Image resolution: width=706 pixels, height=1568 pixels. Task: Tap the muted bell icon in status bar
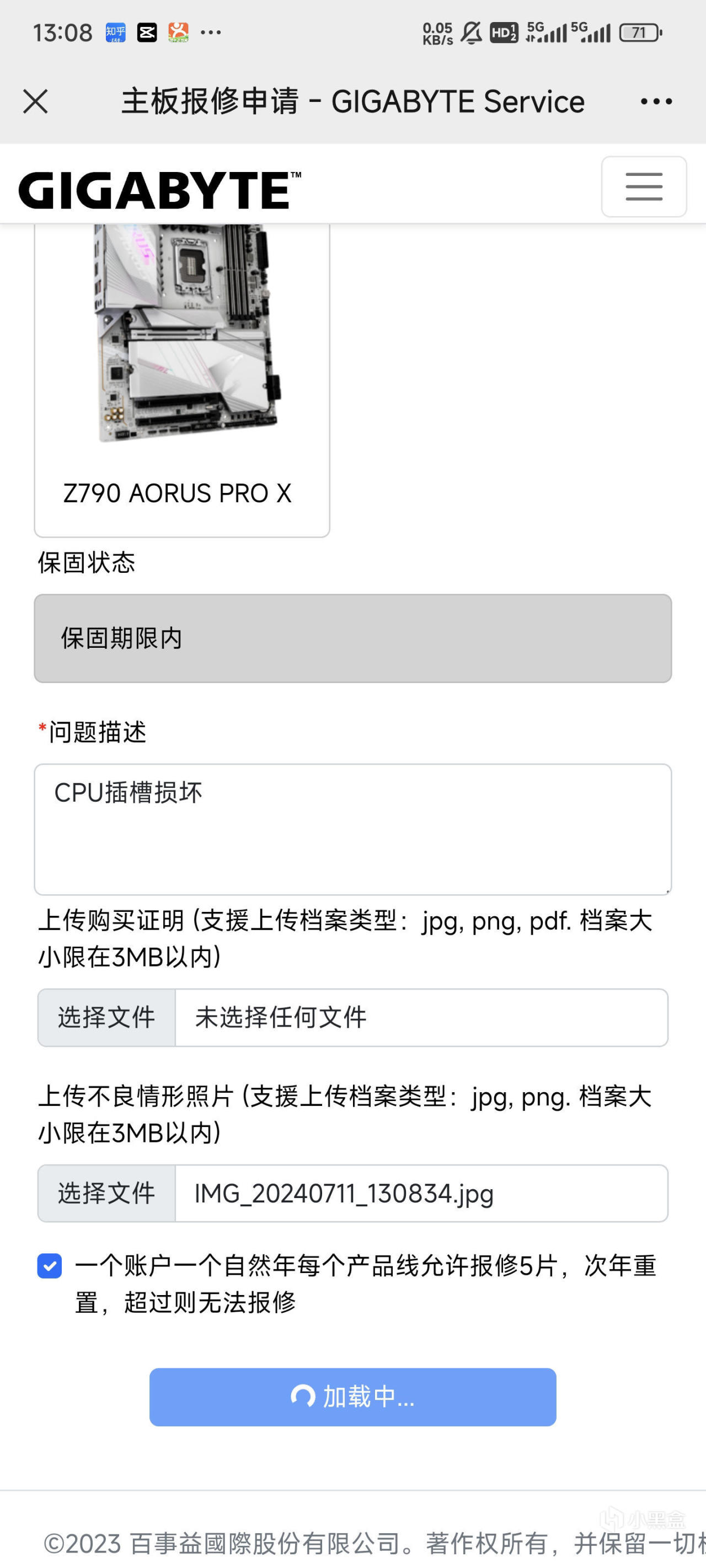click(x=471, y=33)
